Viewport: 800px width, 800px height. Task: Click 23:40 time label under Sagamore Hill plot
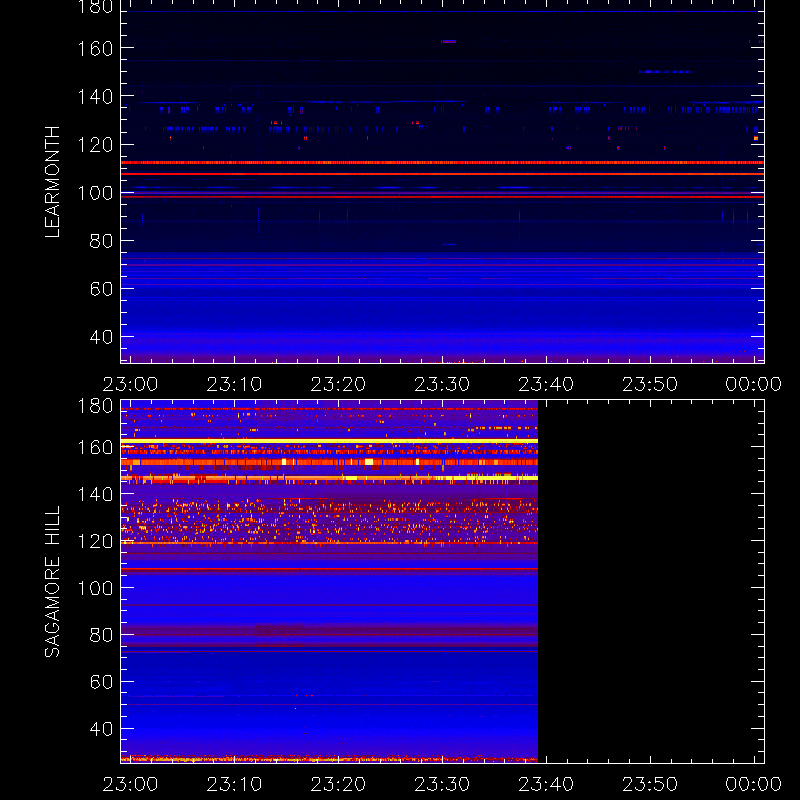(x=546, y=784)
